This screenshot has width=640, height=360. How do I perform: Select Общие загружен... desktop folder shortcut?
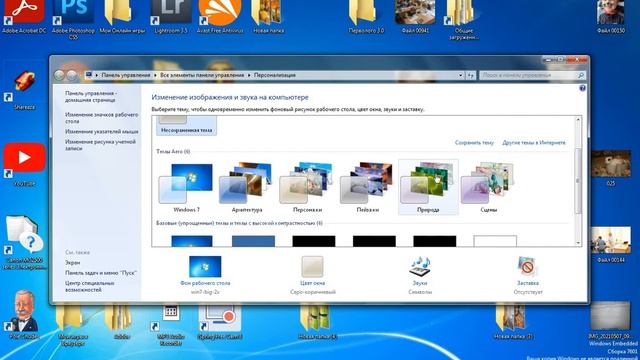point(463,20)
